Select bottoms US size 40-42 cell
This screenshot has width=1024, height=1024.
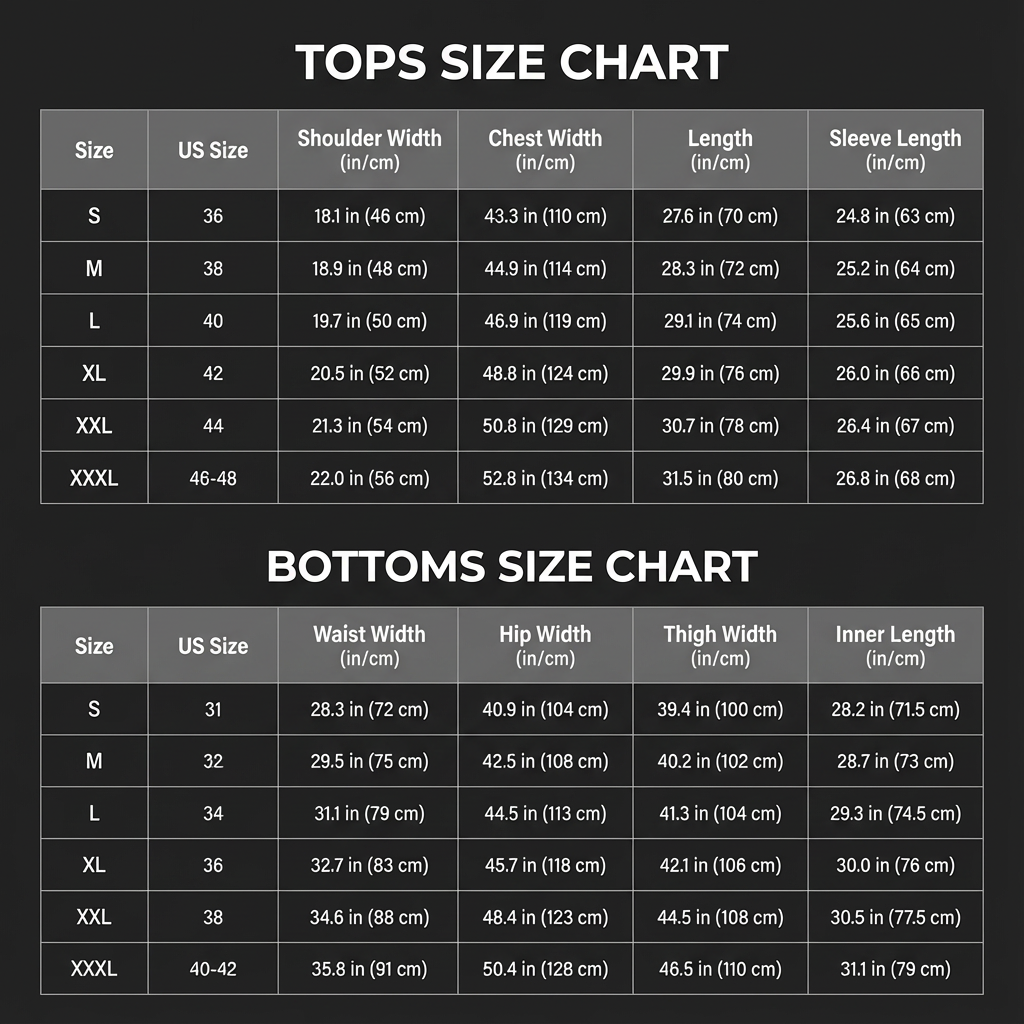[x=213, y=969]
